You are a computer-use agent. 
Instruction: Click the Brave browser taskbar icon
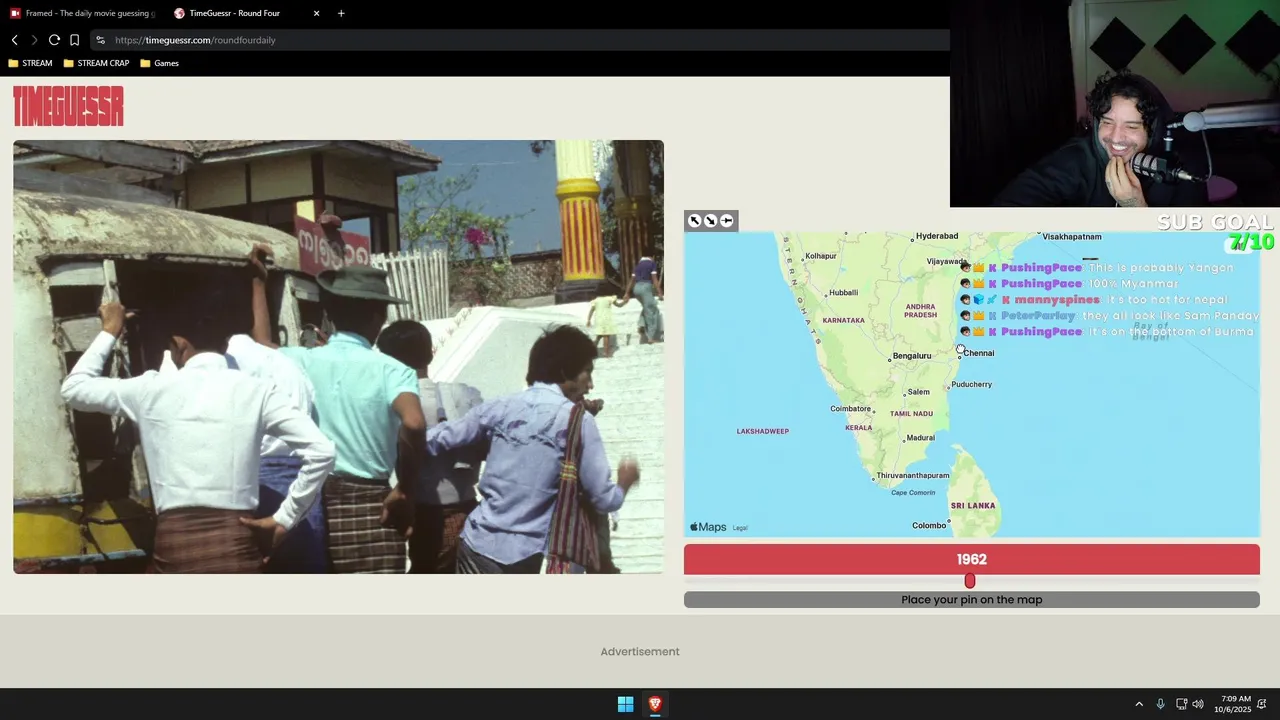coord(655,704)
